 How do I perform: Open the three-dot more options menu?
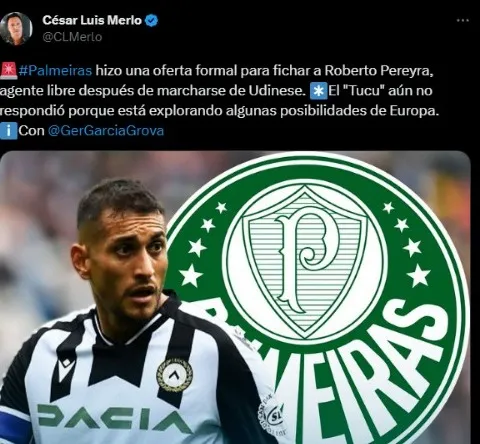coord(463,21)
